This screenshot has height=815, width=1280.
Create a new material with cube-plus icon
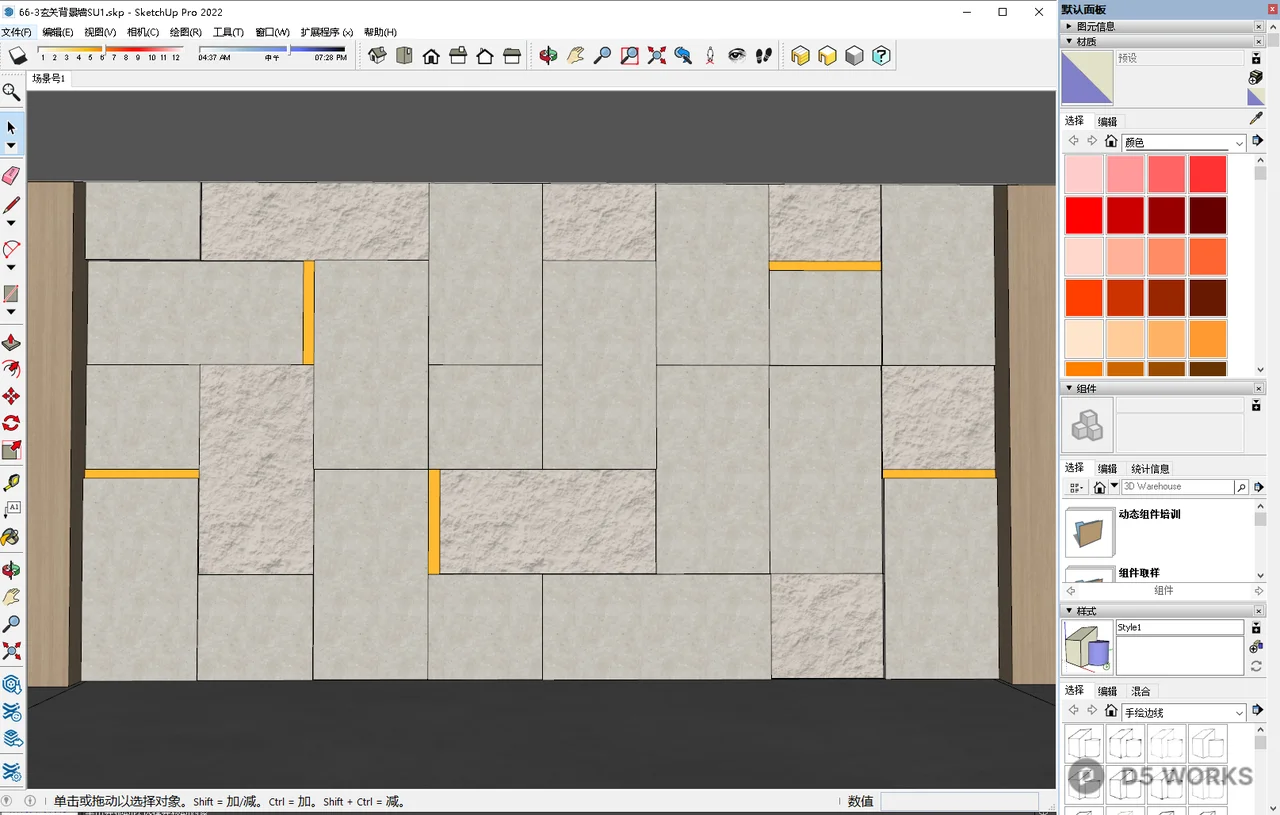point(1256,77)
